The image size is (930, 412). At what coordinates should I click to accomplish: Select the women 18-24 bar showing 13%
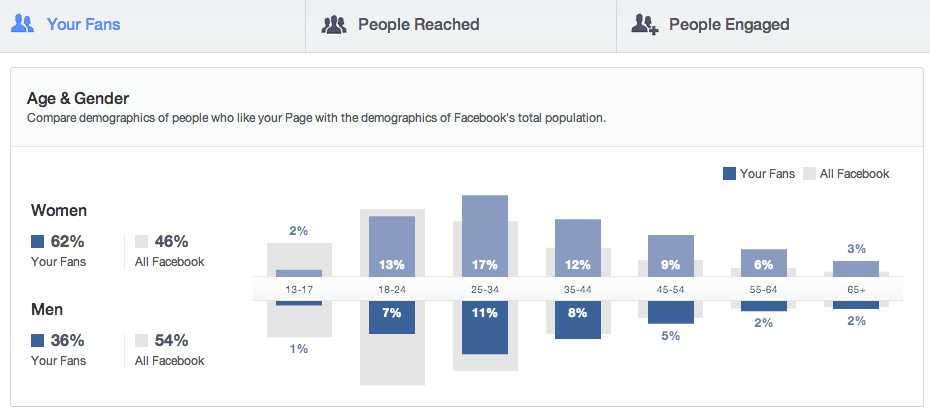(392, 247)
